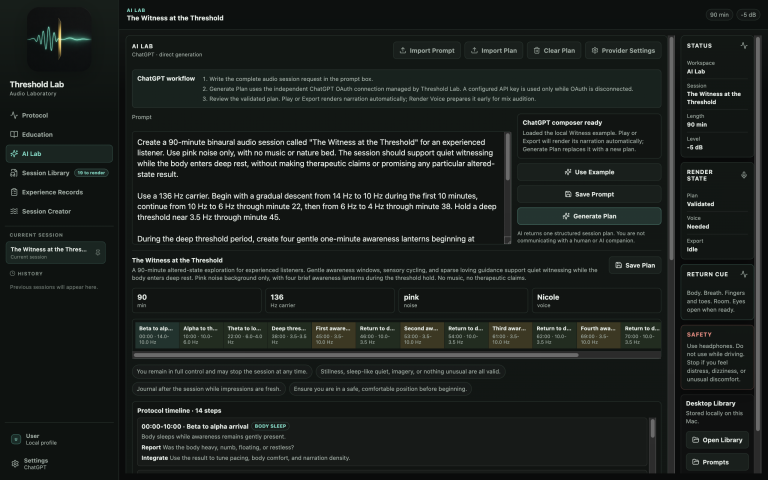Click the Return Cue pulse icon

[x=744, y=274]
